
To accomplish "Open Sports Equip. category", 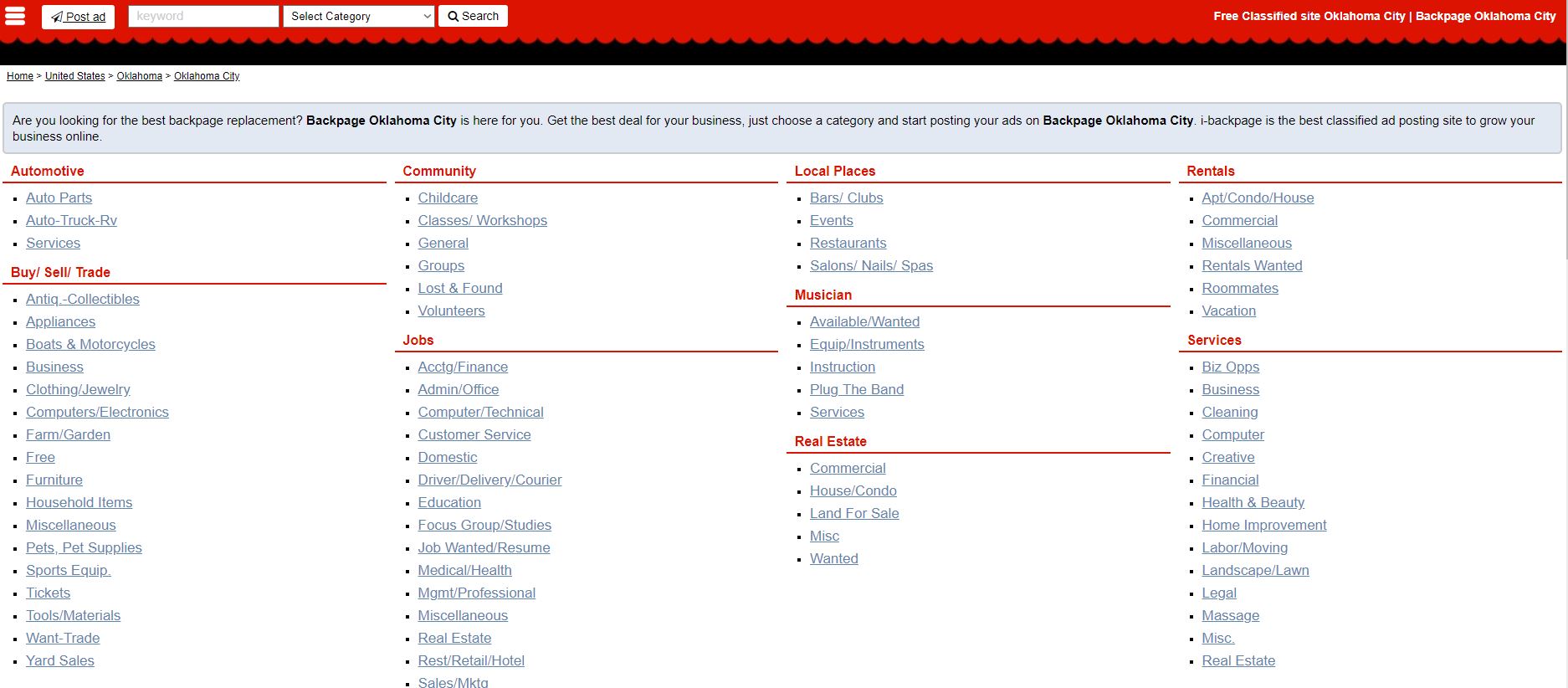I will point(69,570).
